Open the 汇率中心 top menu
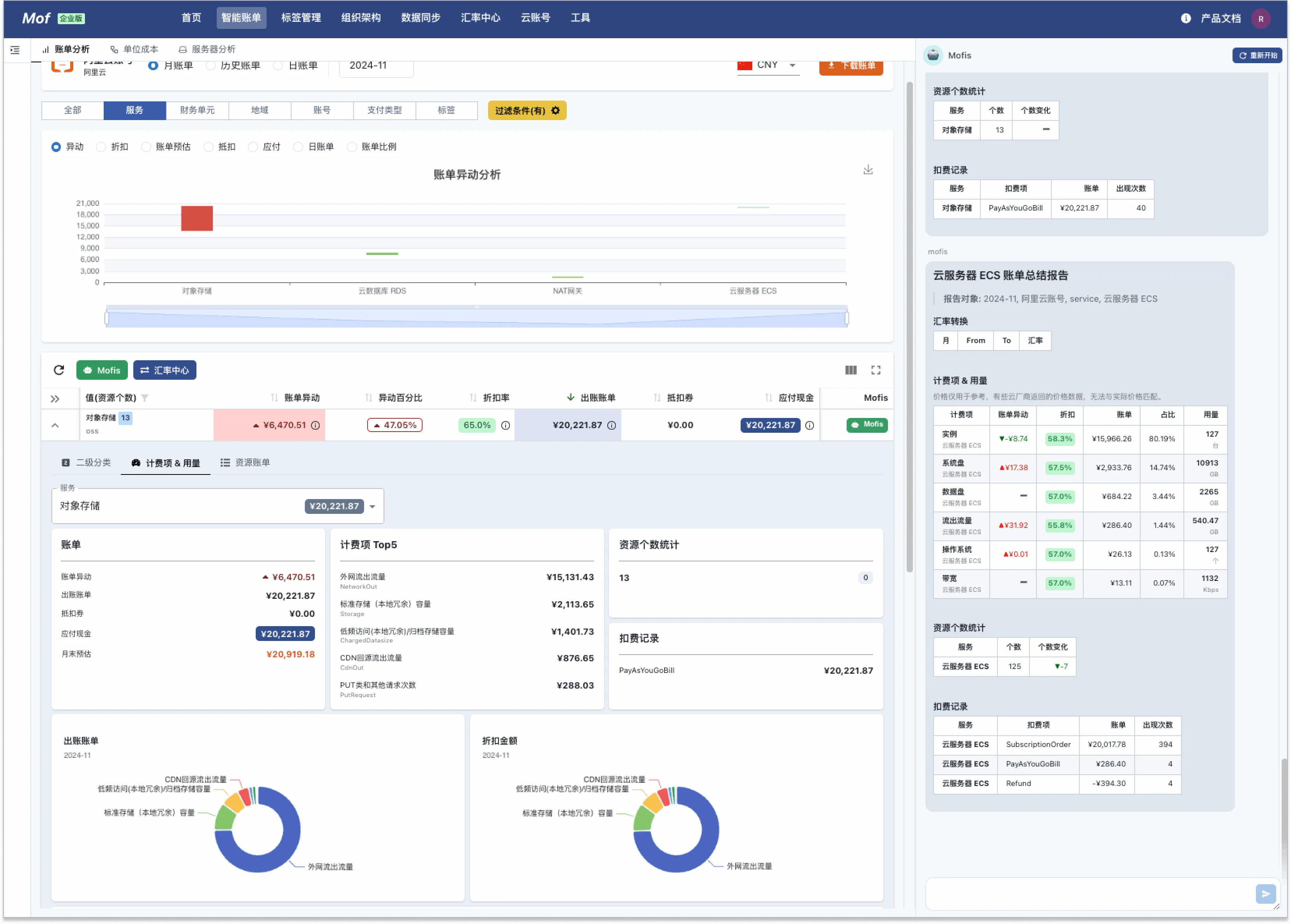The image size is (1291, 924). click(x=481, y=18)
